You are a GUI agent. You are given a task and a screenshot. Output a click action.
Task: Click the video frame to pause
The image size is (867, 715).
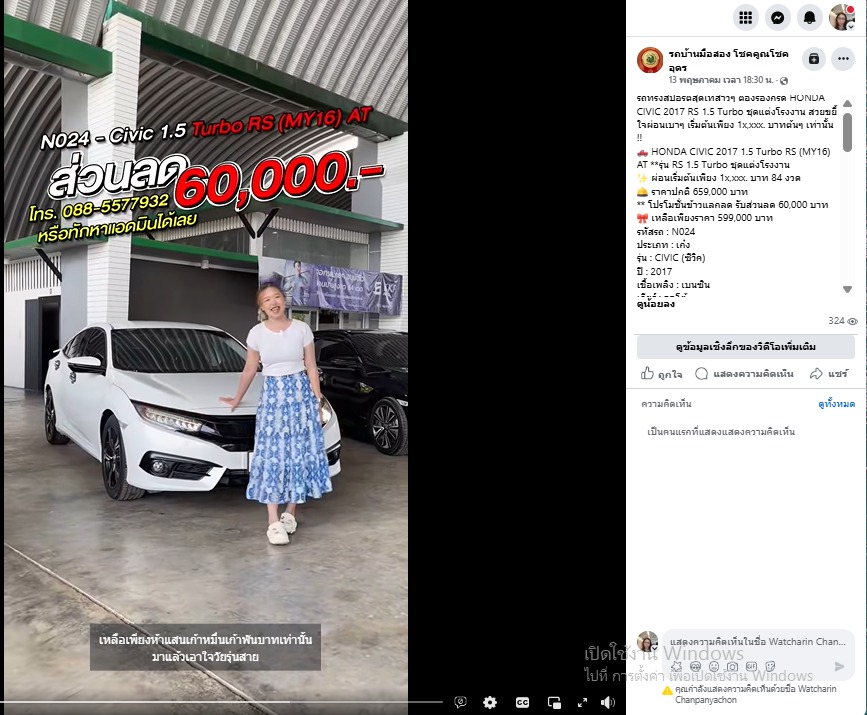pos(206,354)
